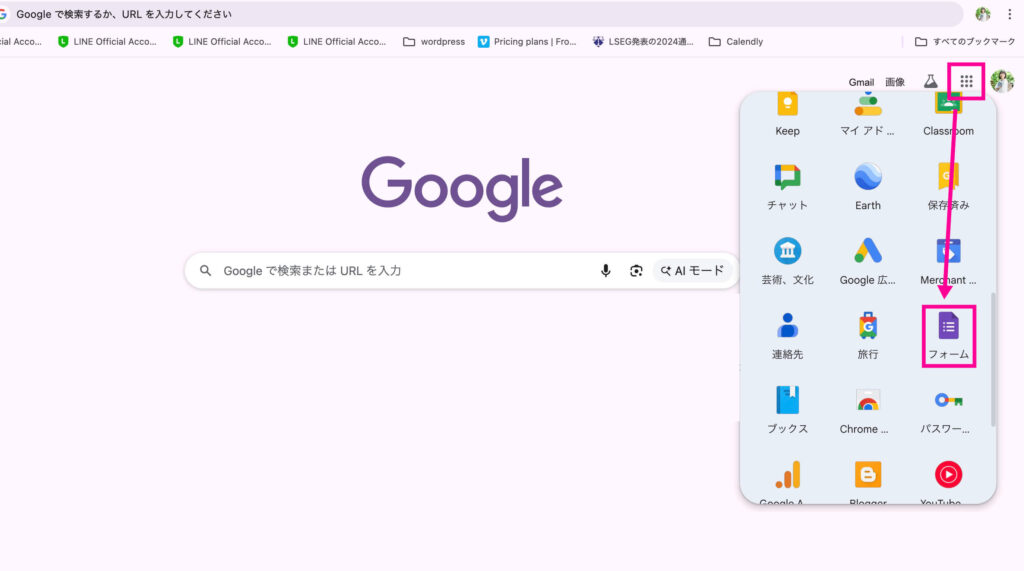Click the Google search input field
The height and width of the screenshot is (571, 1024).
pos(400,271)
